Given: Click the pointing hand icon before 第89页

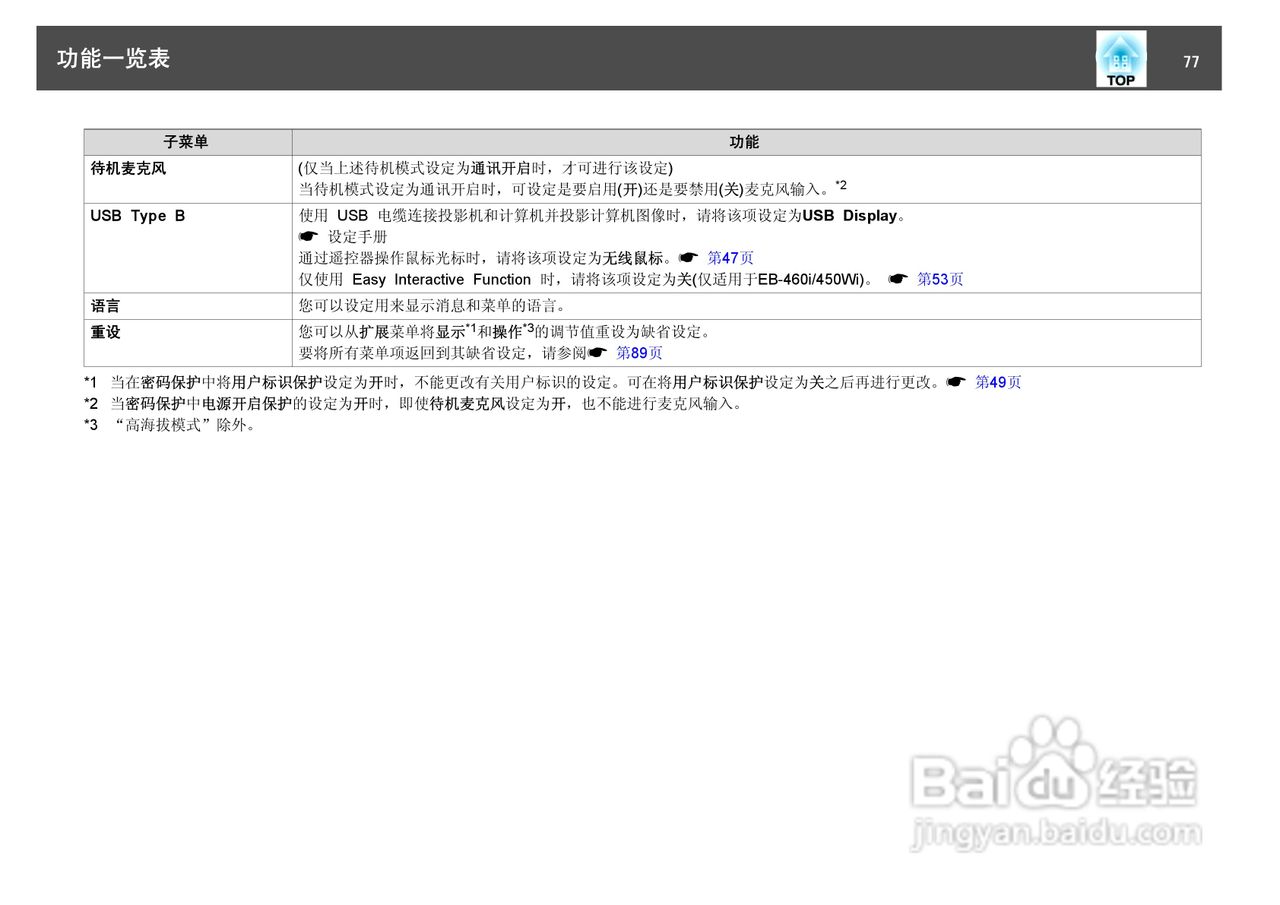Looking at the screenshot, I should tap(597, 353).
